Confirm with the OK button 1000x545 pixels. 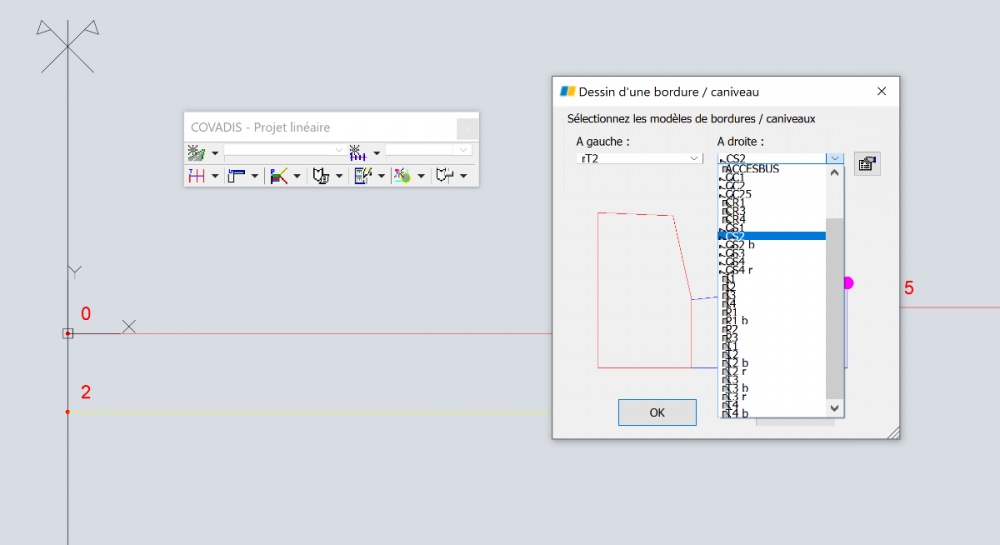tap(657, 412)
